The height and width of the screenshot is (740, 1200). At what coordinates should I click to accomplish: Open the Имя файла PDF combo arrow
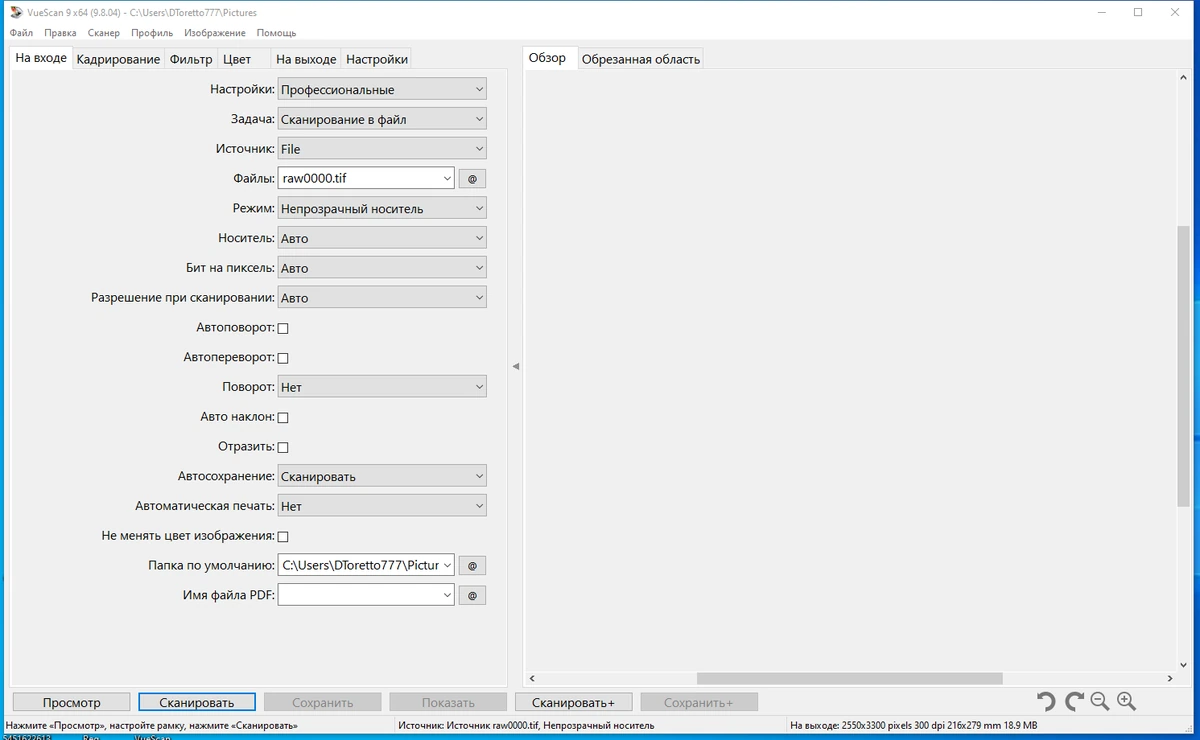click(446, 596)
